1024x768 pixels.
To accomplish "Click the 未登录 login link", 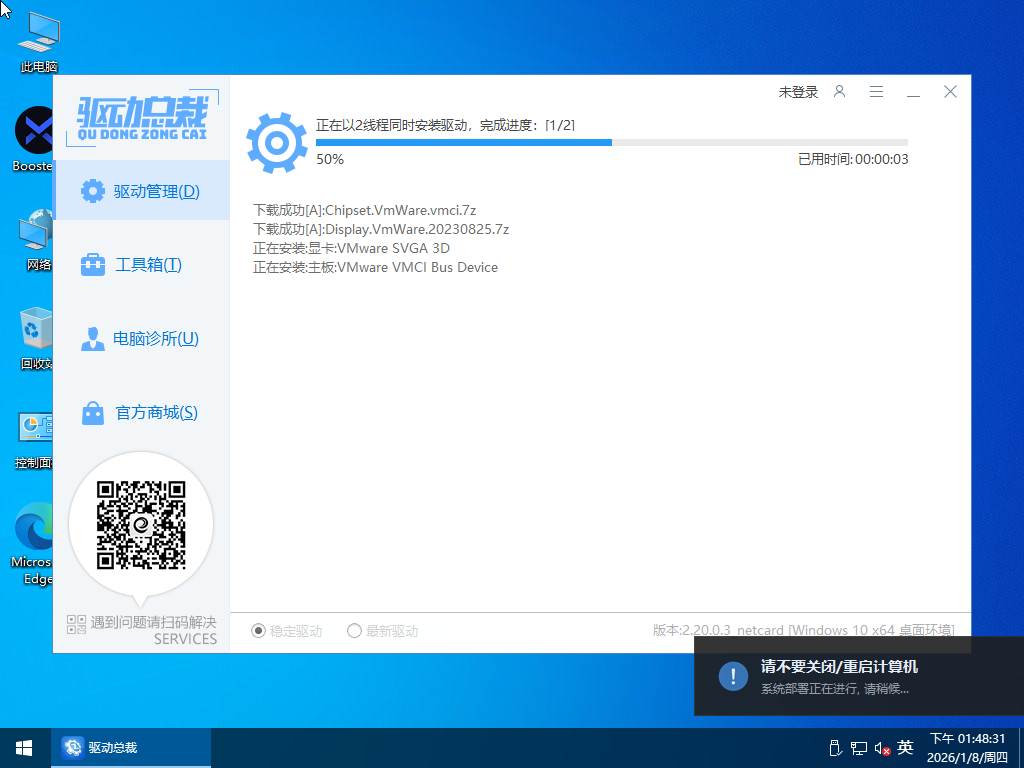I will pos(798,92).
